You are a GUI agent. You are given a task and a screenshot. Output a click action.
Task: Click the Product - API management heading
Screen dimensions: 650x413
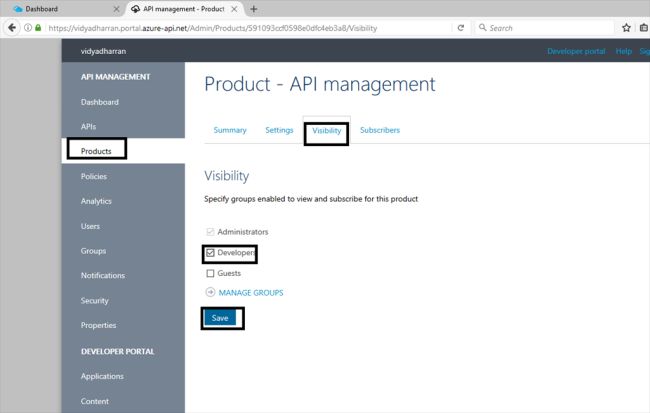[x=320, y=84]
